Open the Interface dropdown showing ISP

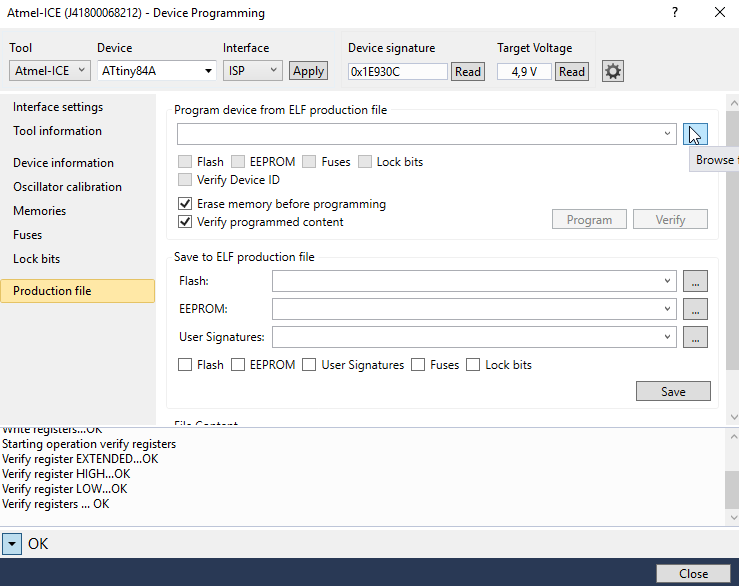[x=253, y=71]
